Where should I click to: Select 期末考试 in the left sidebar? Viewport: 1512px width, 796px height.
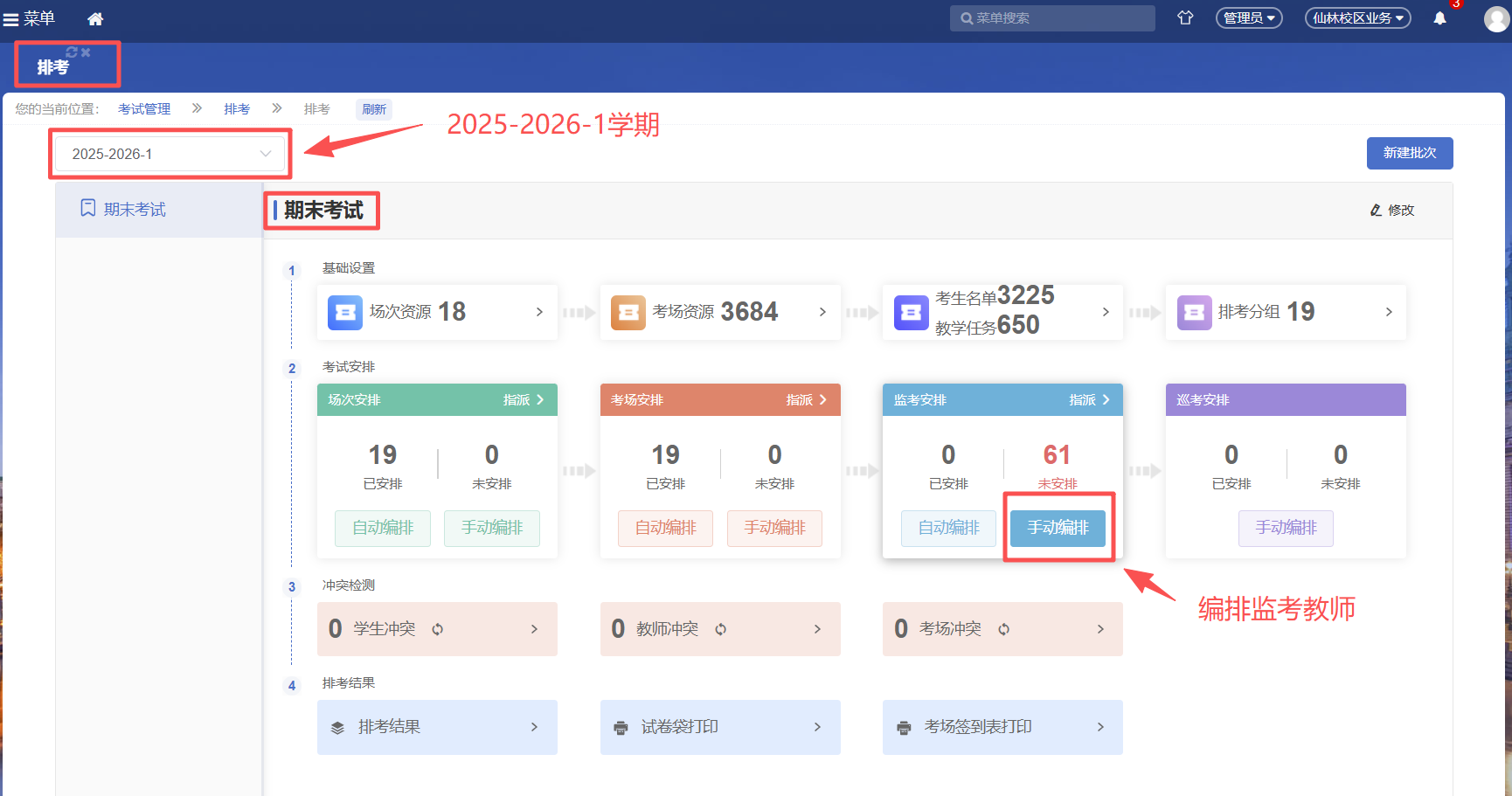(x=135, y=210)
